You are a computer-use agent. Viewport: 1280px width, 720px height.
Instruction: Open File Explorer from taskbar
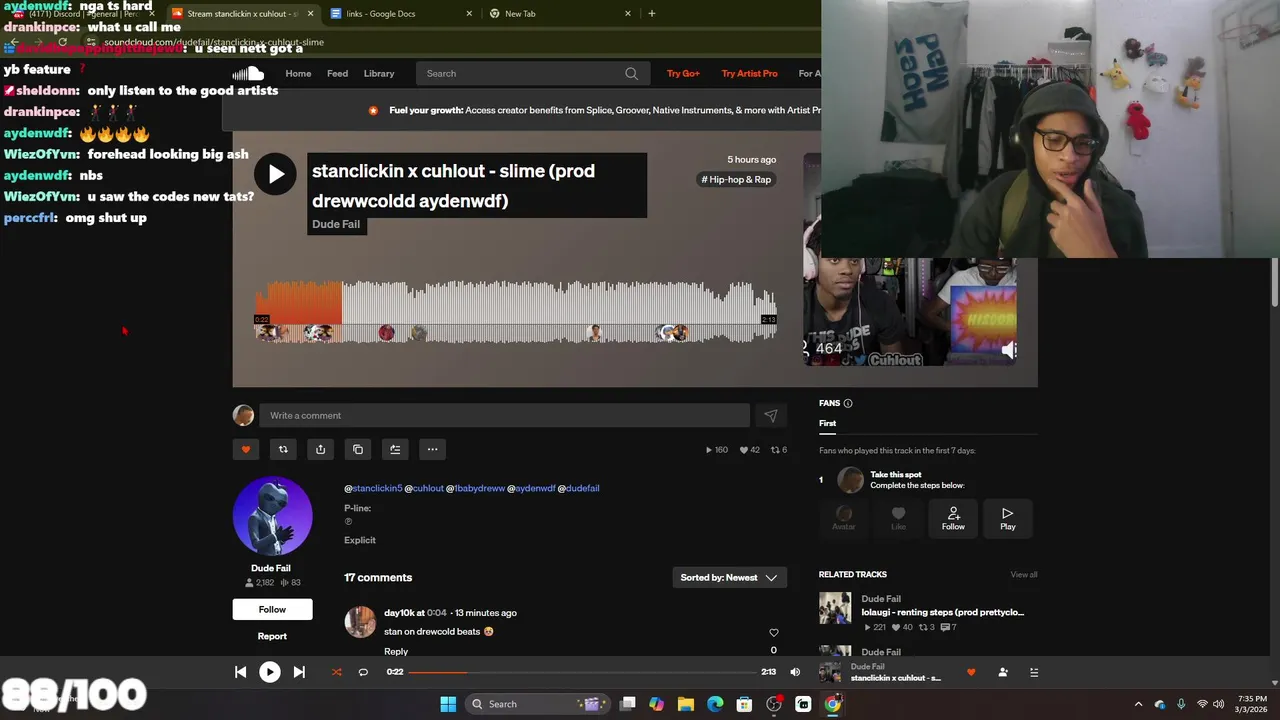tap(685, 704)
